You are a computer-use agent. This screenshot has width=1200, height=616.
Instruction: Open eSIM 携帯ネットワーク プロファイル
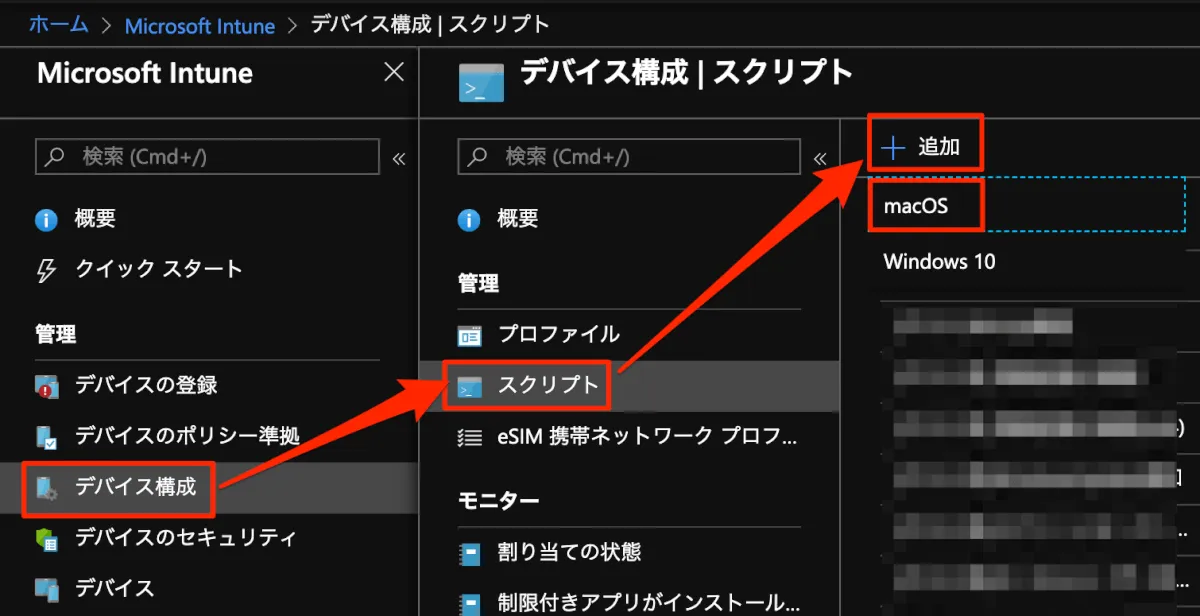pyautogui.click(x=647, y=436)
